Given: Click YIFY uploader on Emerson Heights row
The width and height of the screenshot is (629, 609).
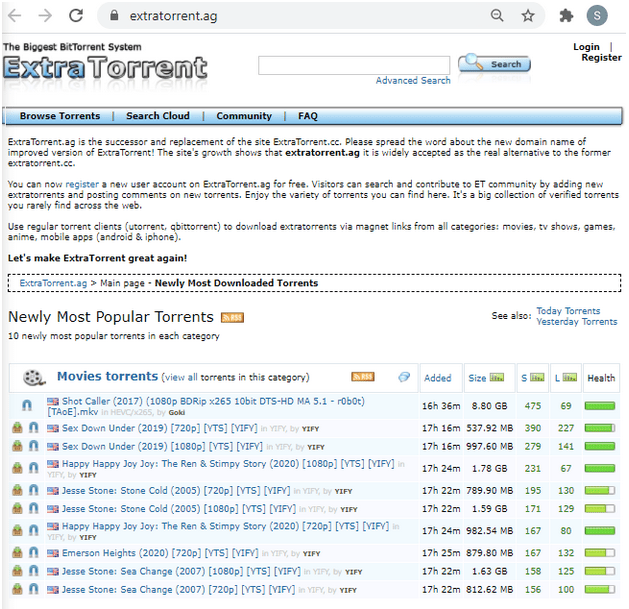Looking at the screenshot, I should coord(311,554).
